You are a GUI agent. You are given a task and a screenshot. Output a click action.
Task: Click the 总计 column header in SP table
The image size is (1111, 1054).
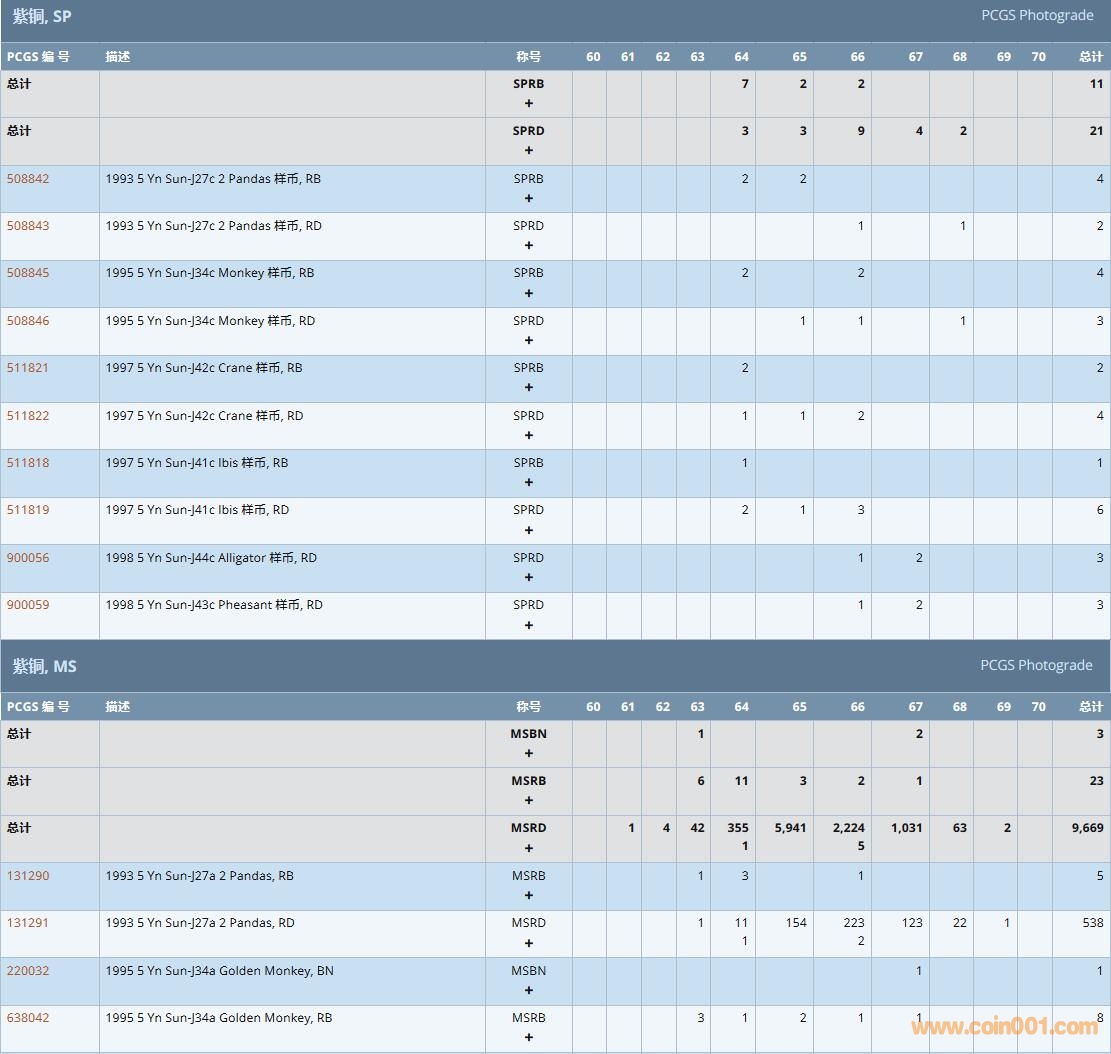1091,57
